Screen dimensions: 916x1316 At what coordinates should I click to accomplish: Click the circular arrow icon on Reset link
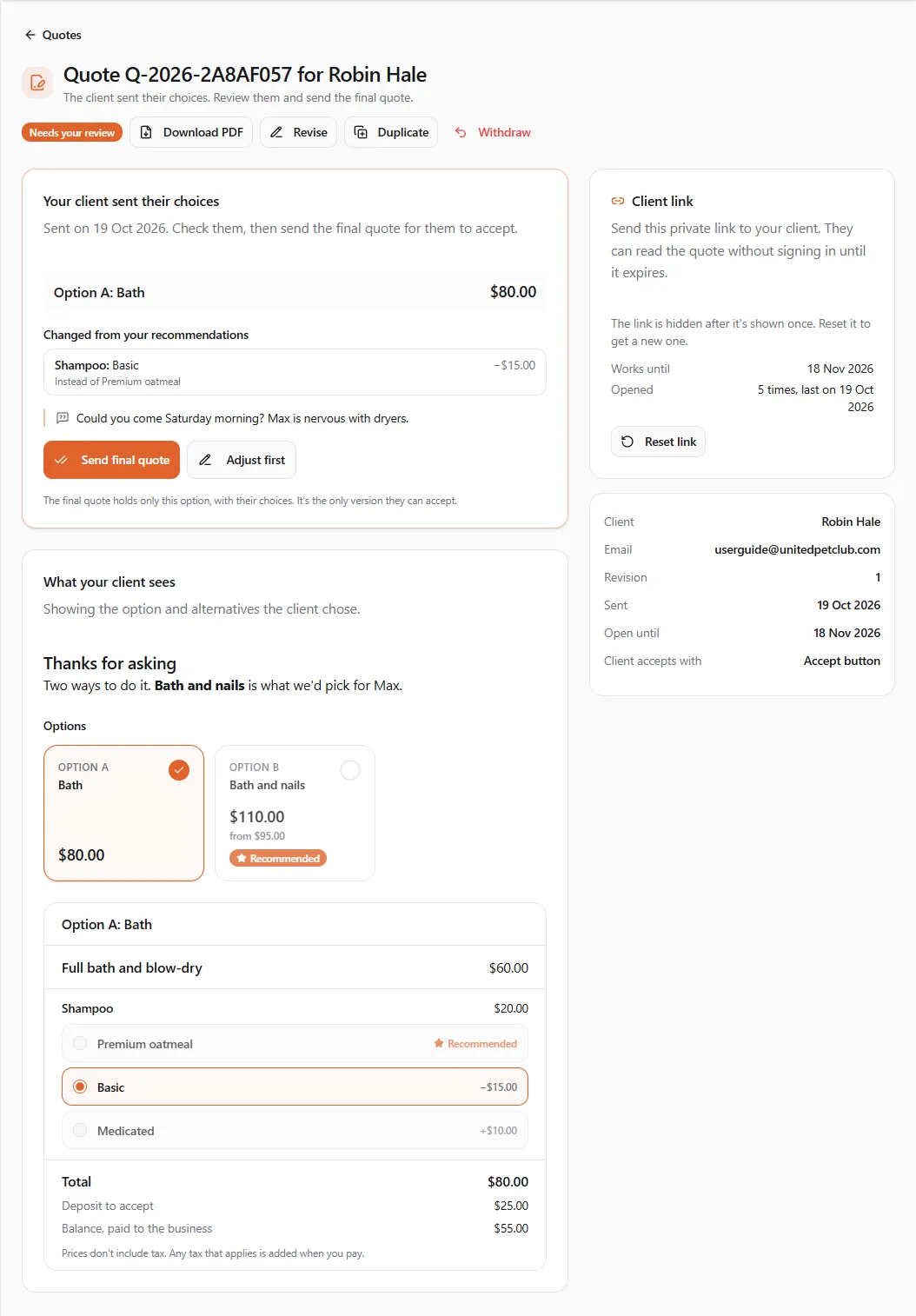[627, 442]
